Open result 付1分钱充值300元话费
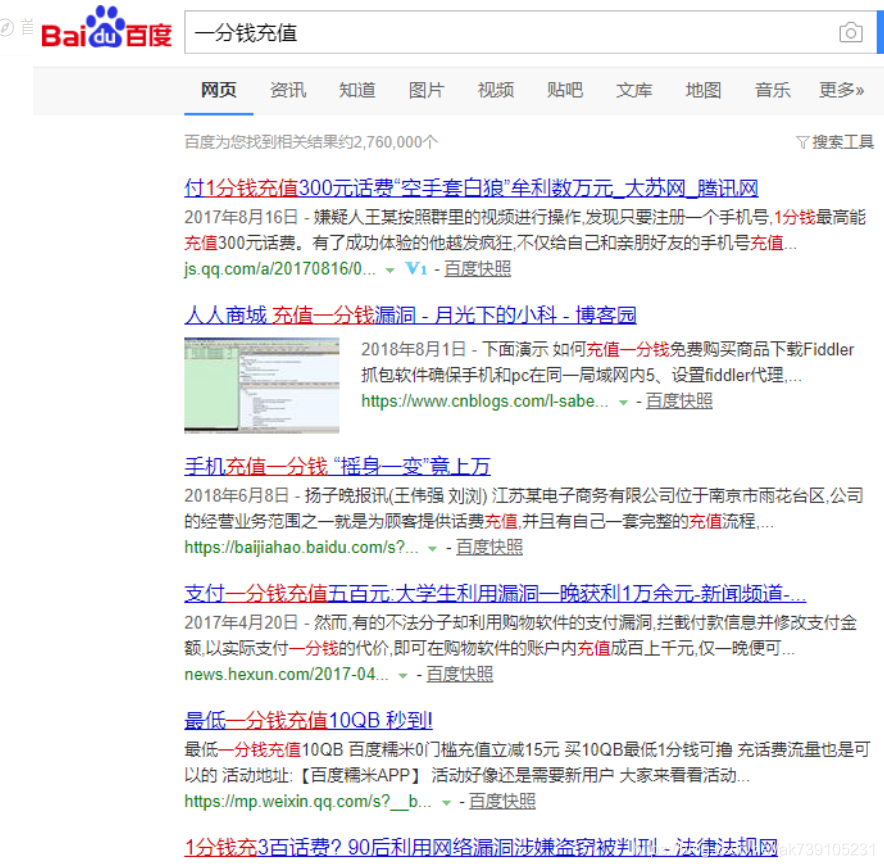 click(471, 188)
